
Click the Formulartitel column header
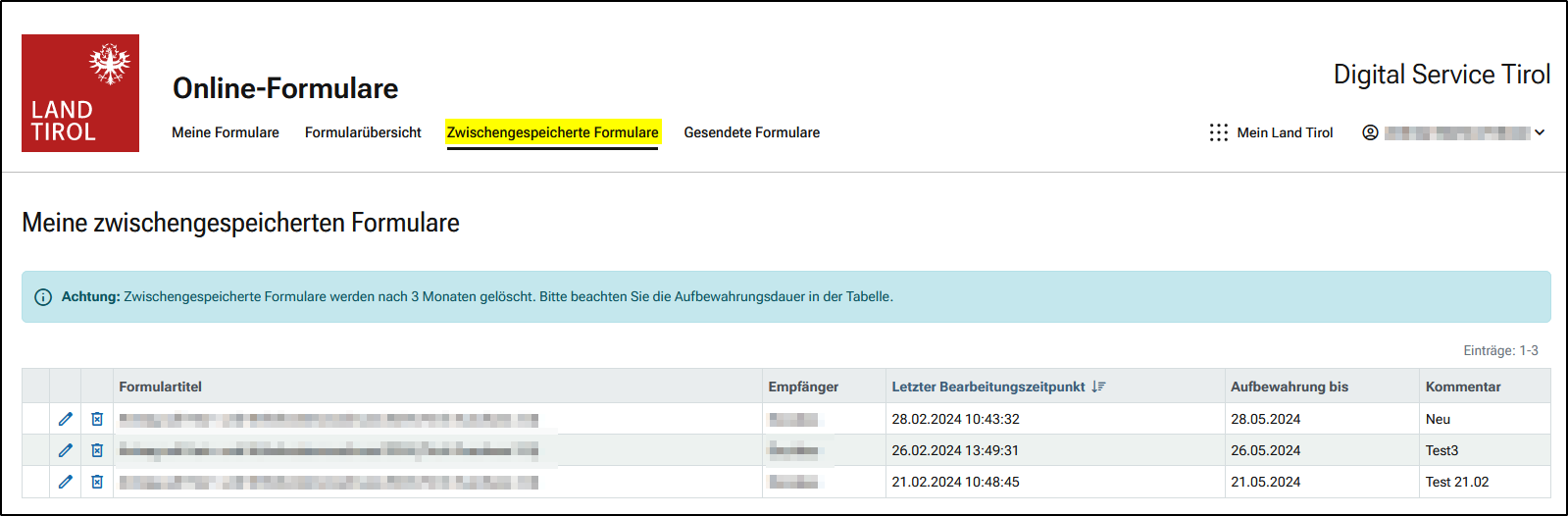coord(161,387)
